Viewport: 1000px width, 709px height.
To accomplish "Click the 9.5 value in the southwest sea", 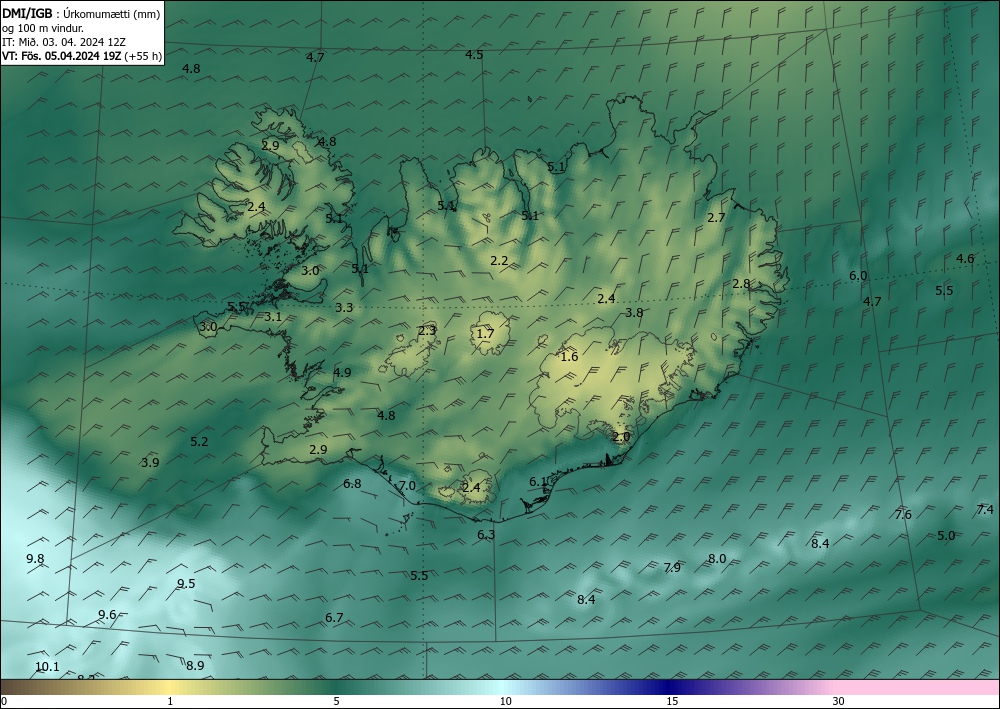I will pos(186,583).
